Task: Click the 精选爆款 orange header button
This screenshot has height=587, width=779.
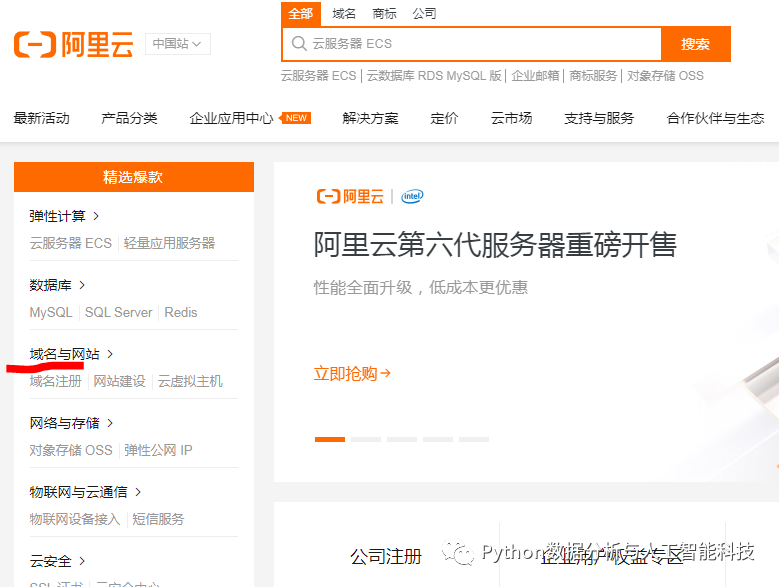Action: (x=134, y=177)
